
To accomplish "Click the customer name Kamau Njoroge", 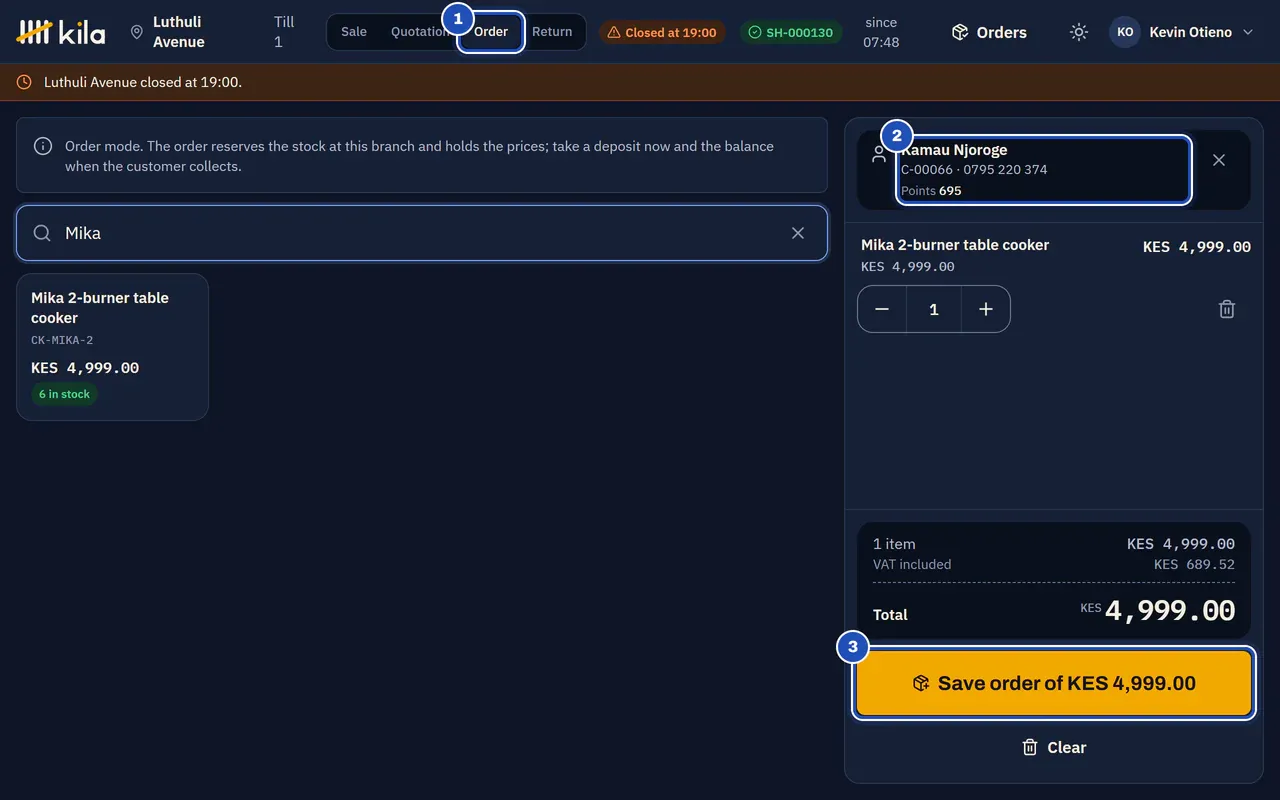I will (954, 150).
